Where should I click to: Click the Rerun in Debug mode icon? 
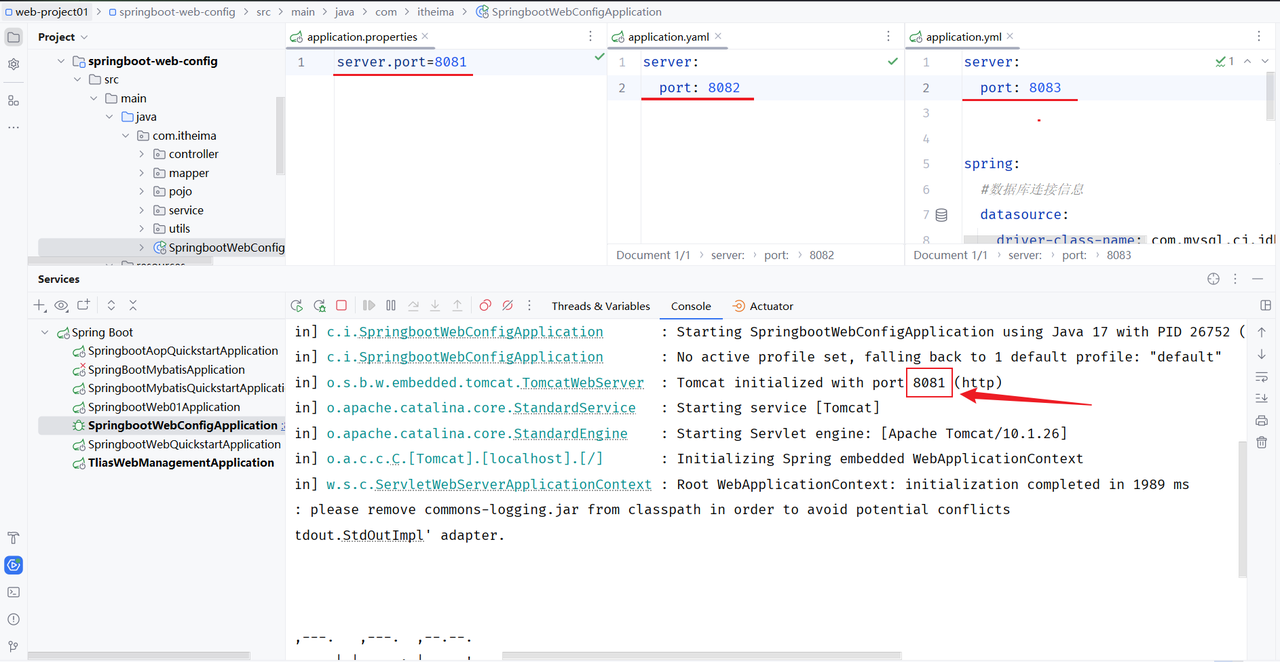319,306
